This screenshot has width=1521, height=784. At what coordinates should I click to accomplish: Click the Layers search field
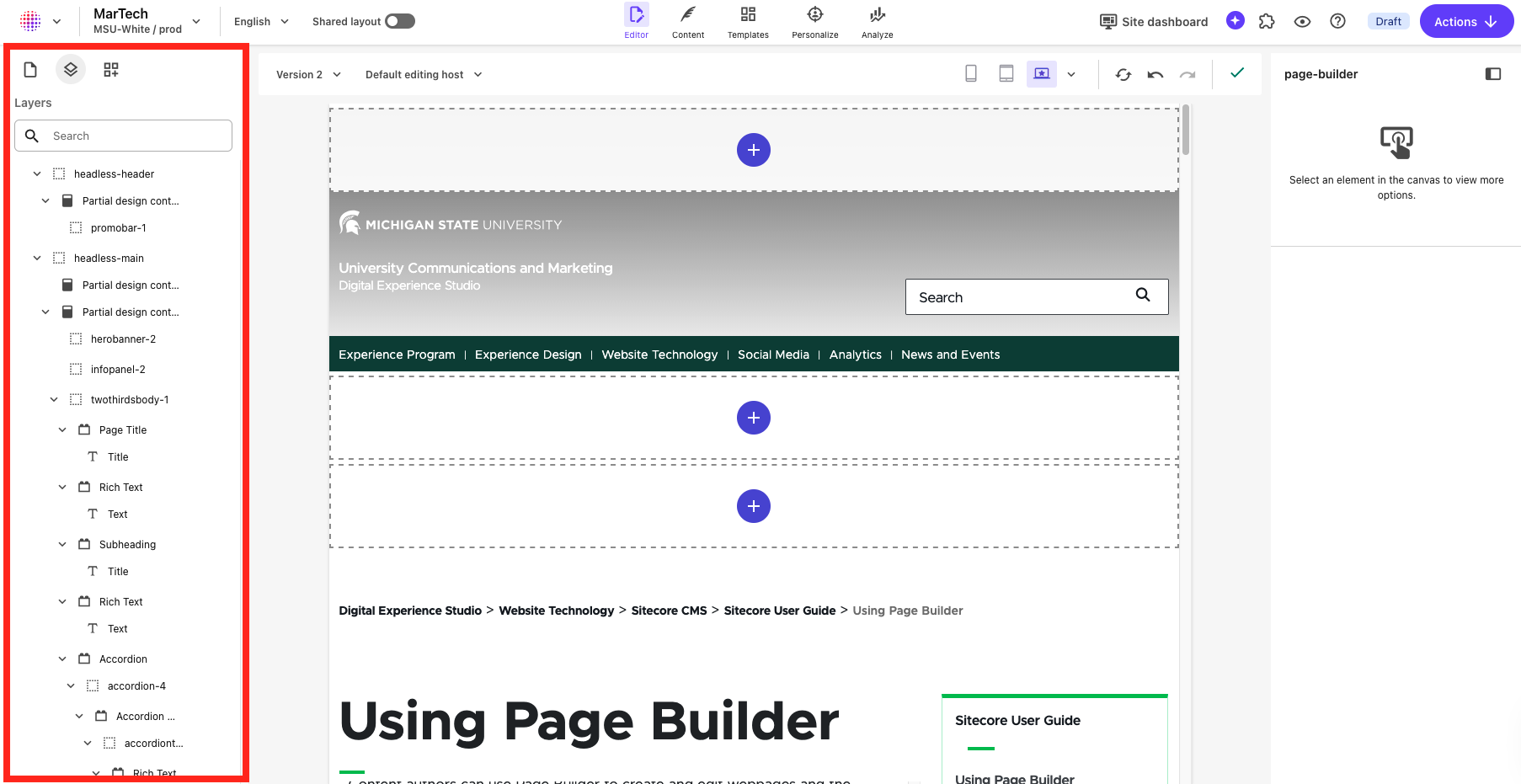123,136
